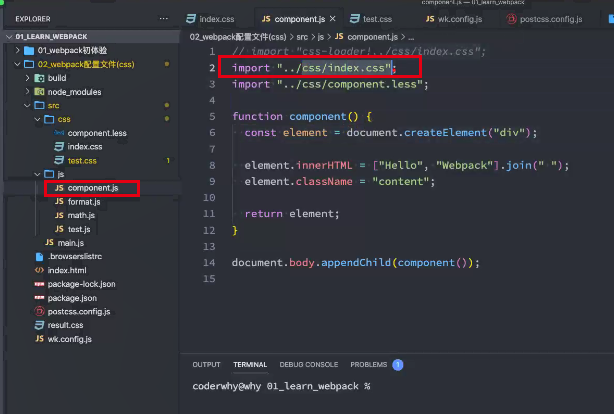Viewport: 614px width, 414px height.
Task: Click the breadcrumb ellipsis symbol
Action: [x=411, y=37]
